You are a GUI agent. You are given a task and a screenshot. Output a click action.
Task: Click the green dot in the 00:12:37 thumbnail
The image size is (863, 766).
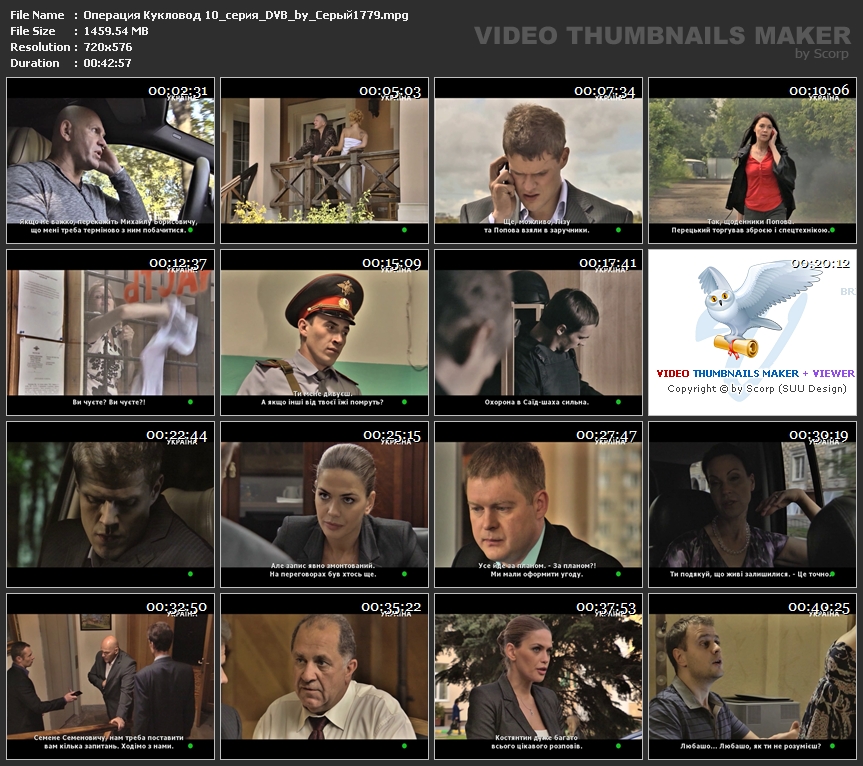coord(190,402)
